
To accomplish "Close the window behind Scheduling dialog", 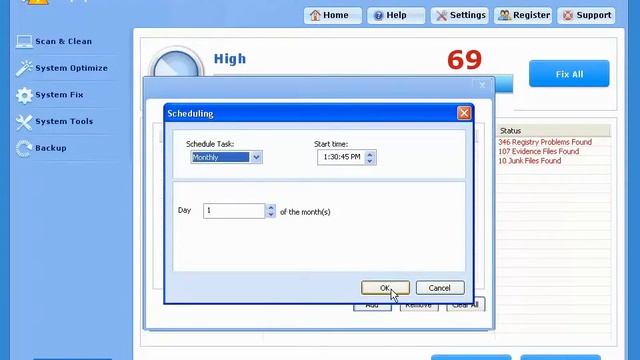I will click(x=482, y=85).
